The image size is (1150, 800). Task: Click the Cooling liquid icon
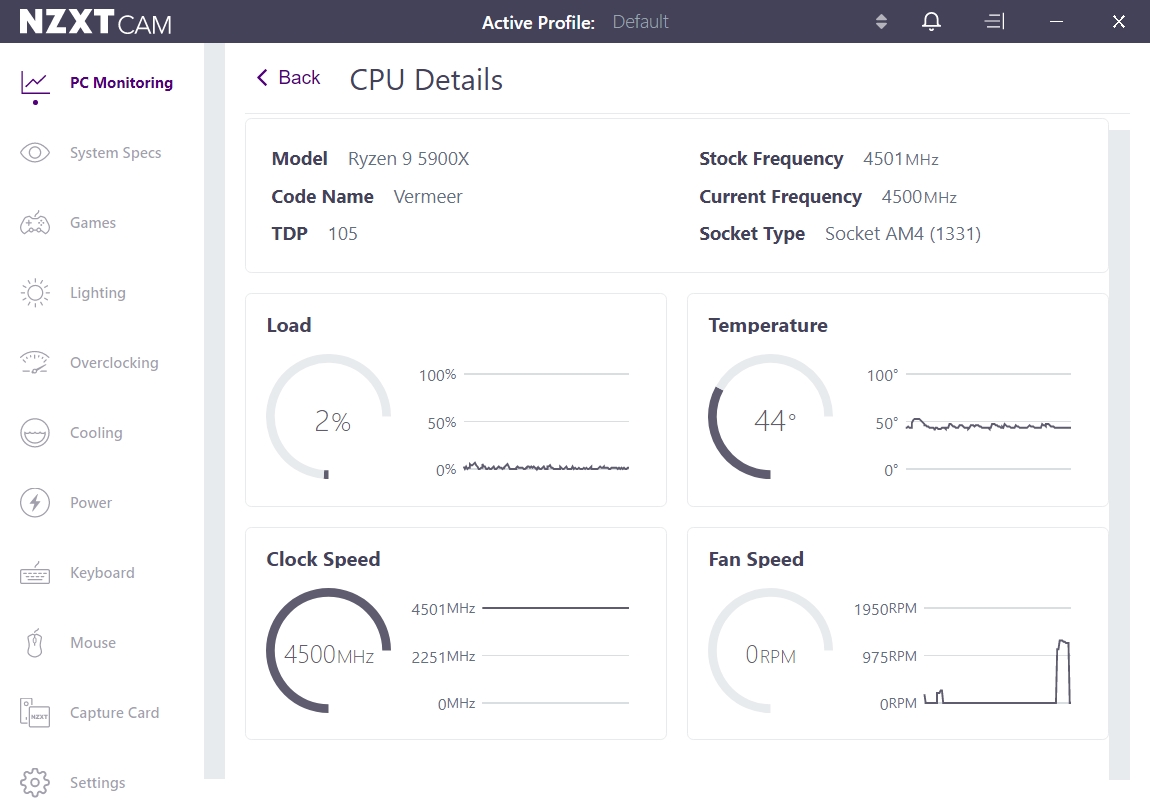(35, 433)
